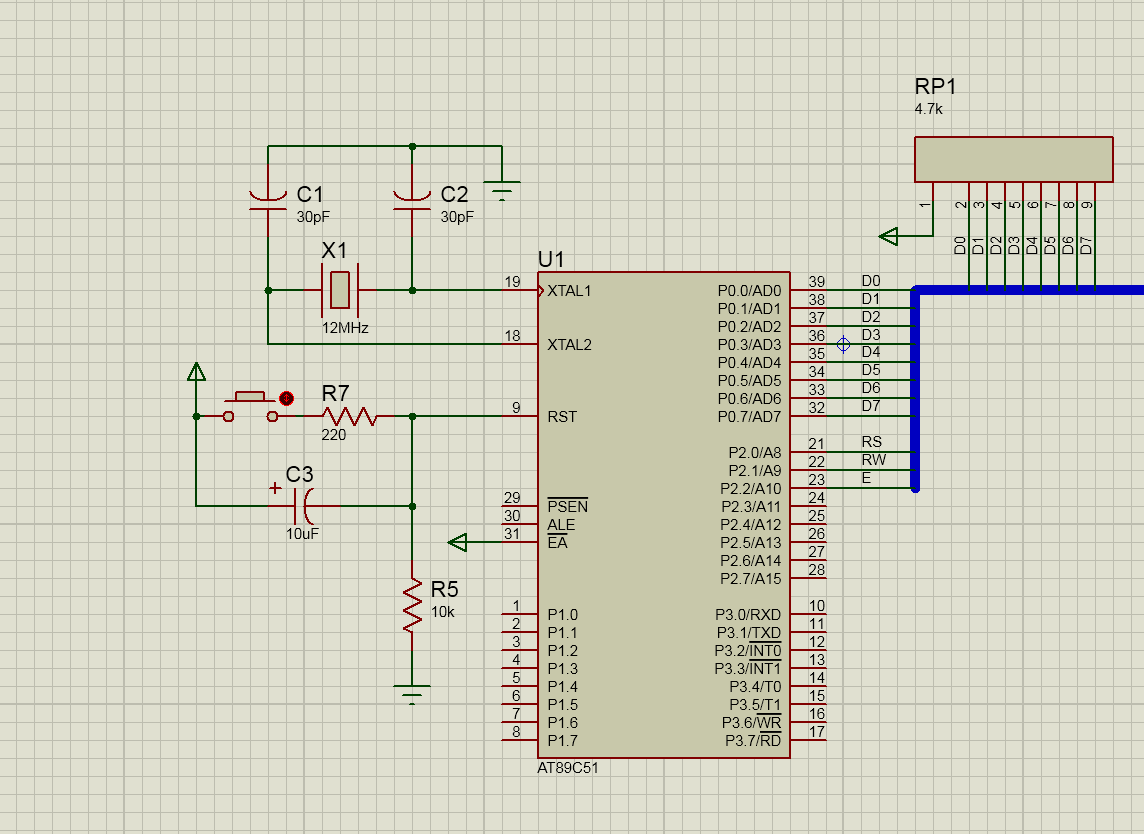Click the D7 net label beside pin 32
The width and height of the screenshot is (1144, 834).
pos(870,406)
